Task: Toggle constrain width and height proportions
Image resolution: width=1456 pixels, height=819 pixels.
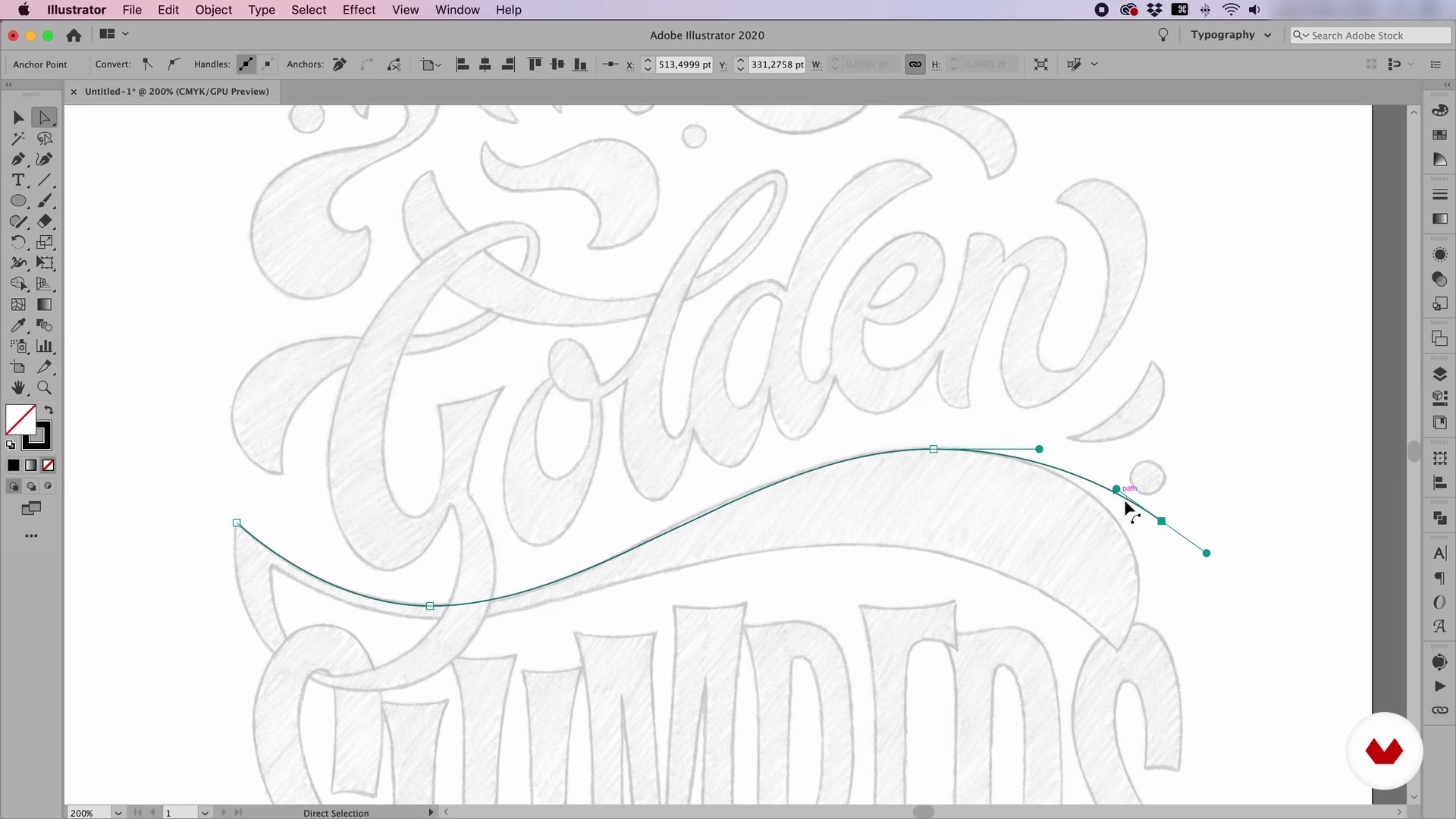Action: tap(915, 64)
